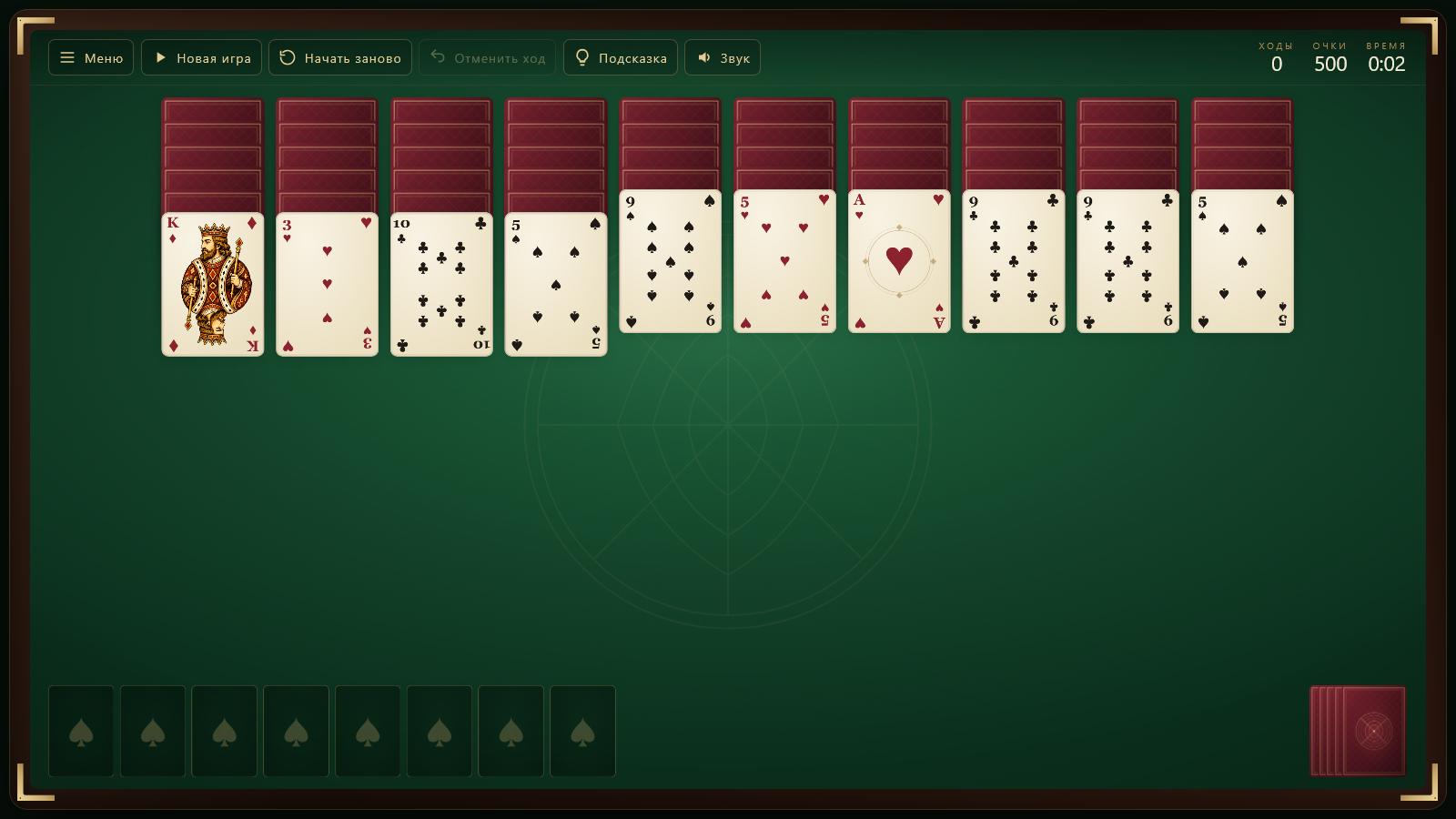Start a new game with Новая игра

pyautogui.click(x=202, y=57)
